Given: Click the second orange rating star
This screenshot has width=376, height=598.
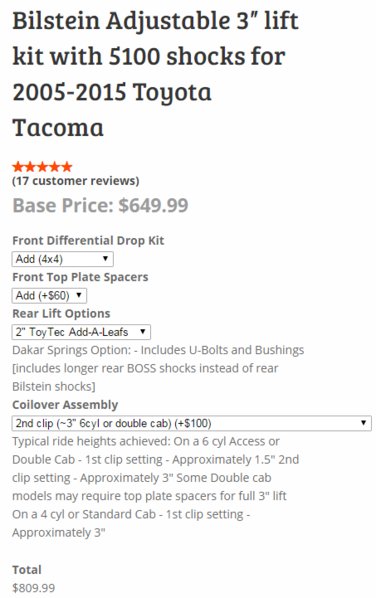Looking at the screenshot, I should point(30,167).
